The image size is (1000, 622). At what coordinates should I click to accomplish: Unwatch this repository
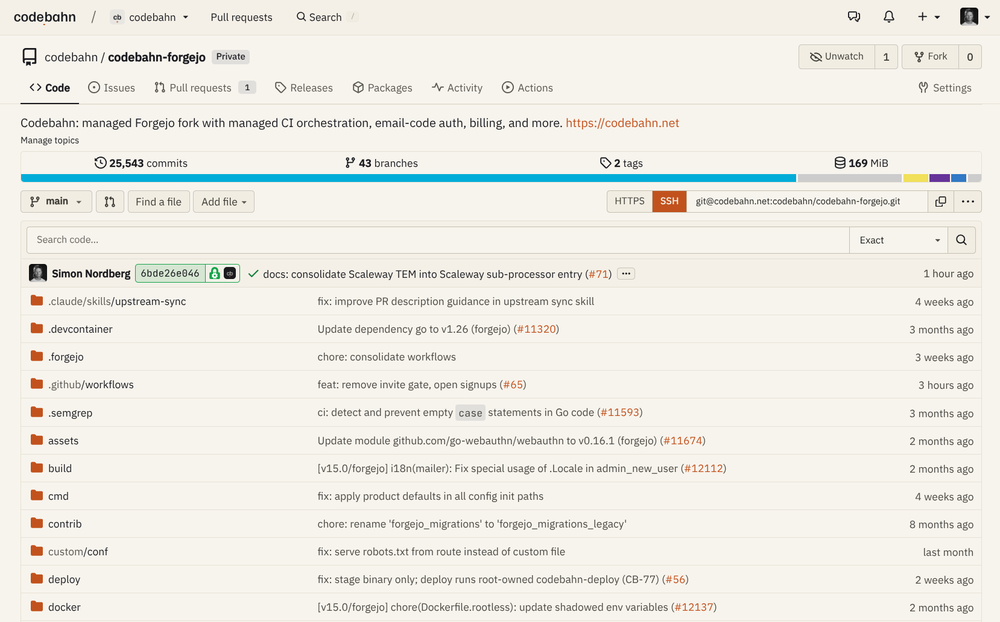[836, 57]
